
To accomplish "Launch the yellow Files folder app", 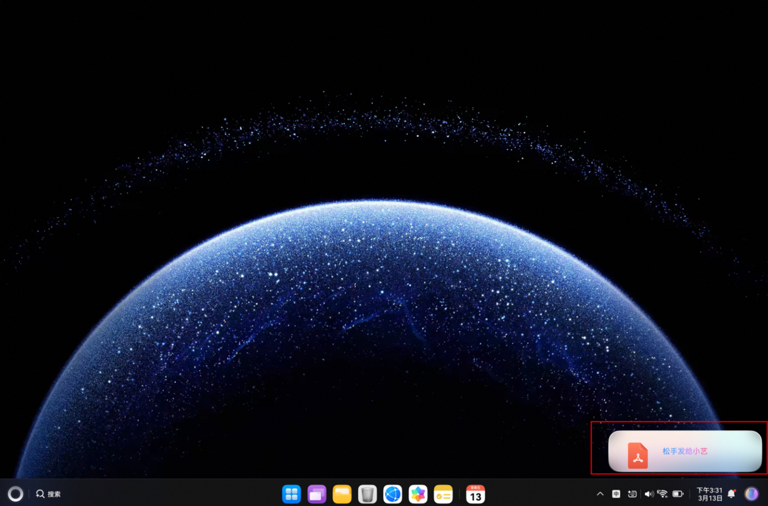I will (342, 494).
